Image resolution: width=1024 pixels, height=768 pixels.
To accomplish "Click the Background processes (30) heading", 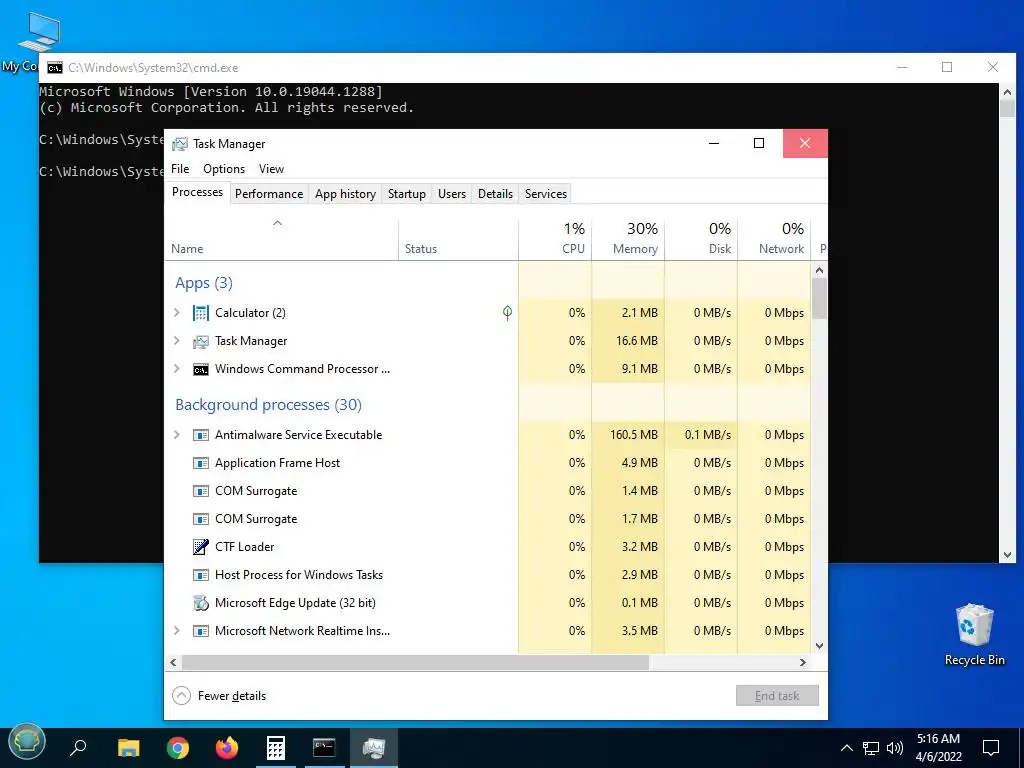I will click(x=268, y=405).
